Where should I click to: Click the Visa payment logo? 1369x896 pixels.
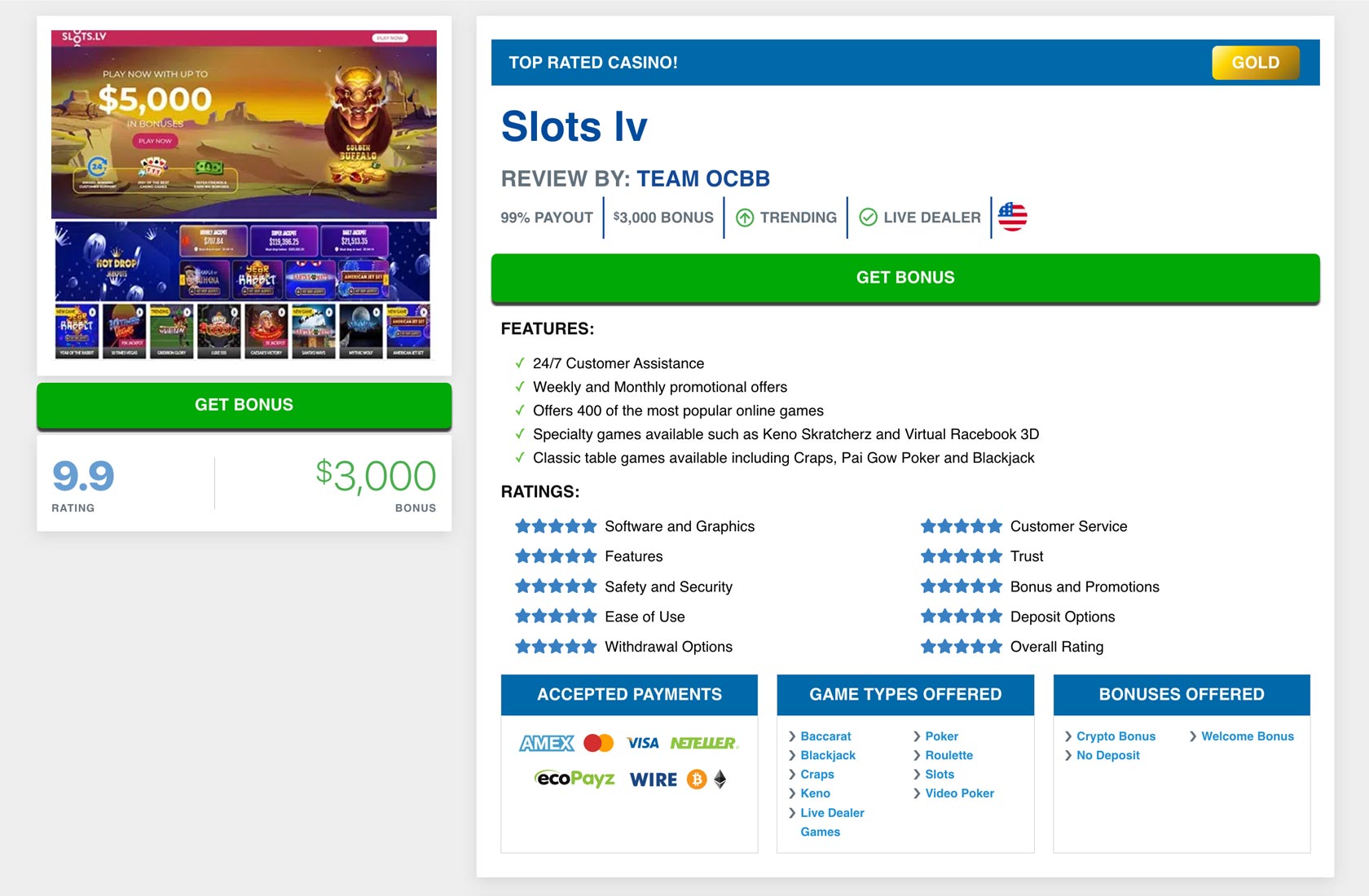click(x=643, y=743)
